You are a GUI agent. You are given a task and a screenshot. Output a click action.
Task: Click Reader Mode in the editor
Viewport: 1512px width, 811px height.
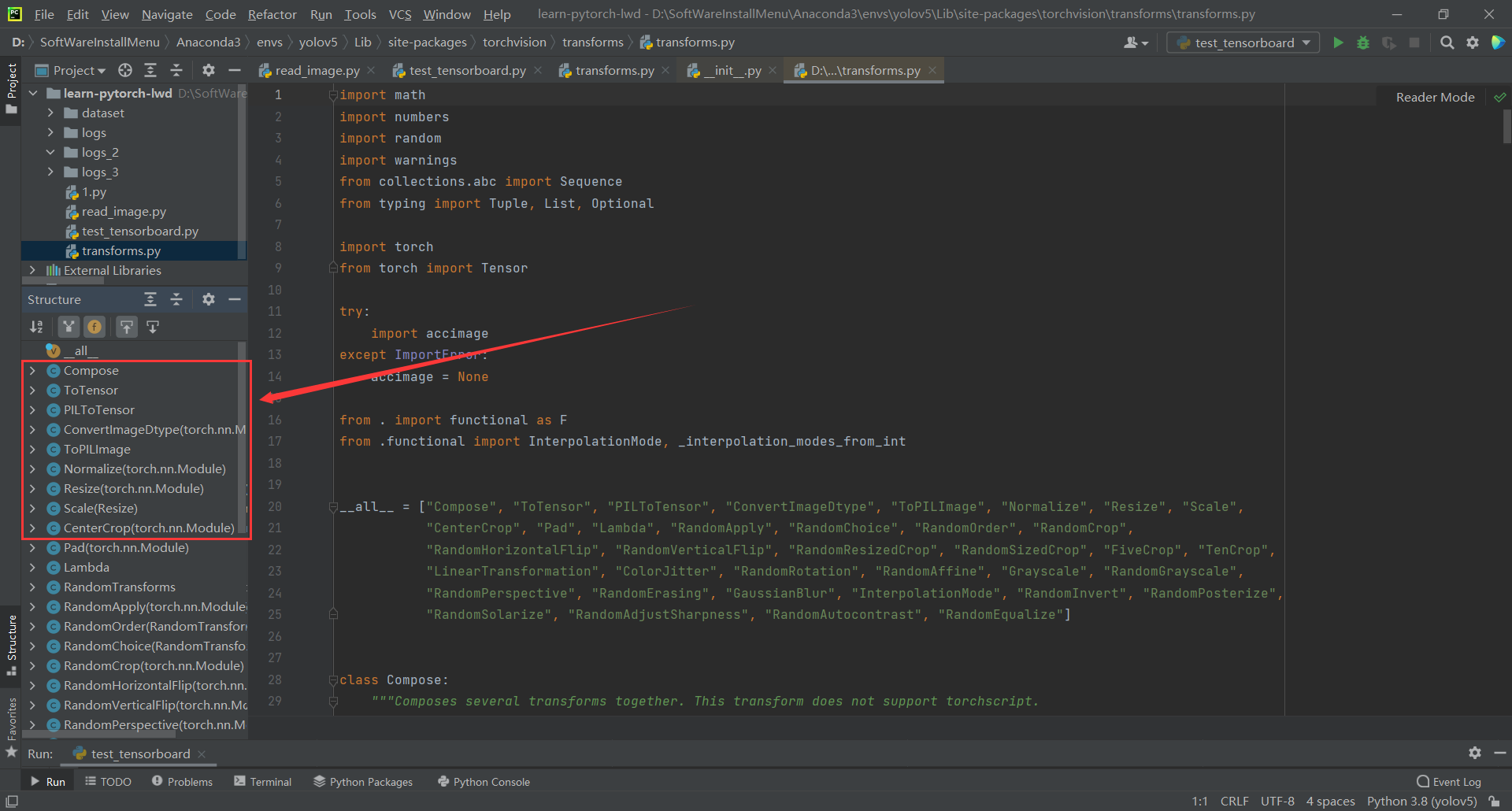(1435, 97)
